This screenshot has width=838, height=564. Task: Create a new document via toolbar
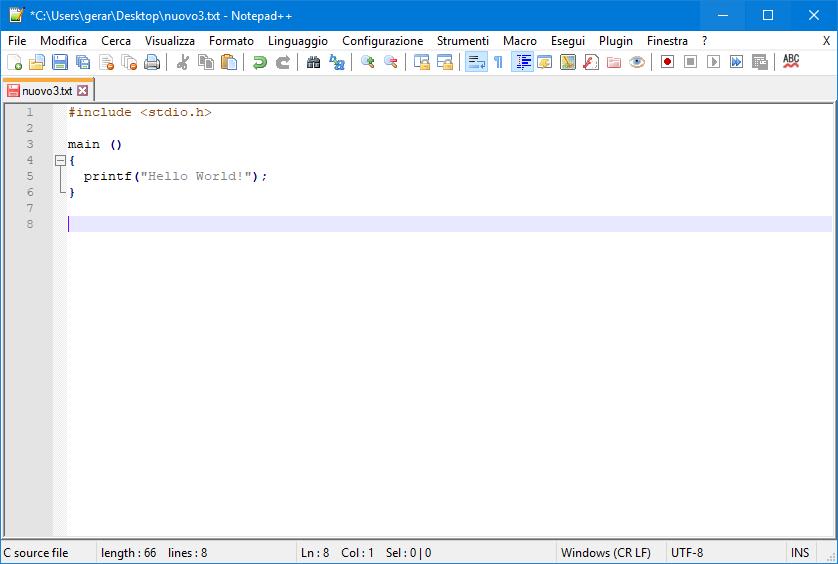(x=15, y=63)
